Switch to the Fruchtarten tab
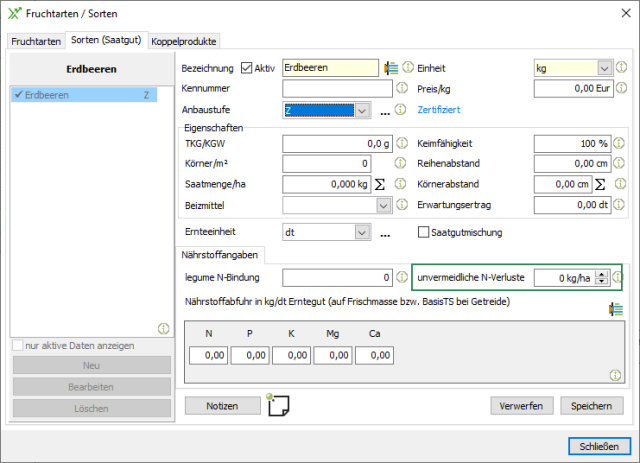Screen dimensions: 640x463 pyautogui.click(x=36, y=41)
